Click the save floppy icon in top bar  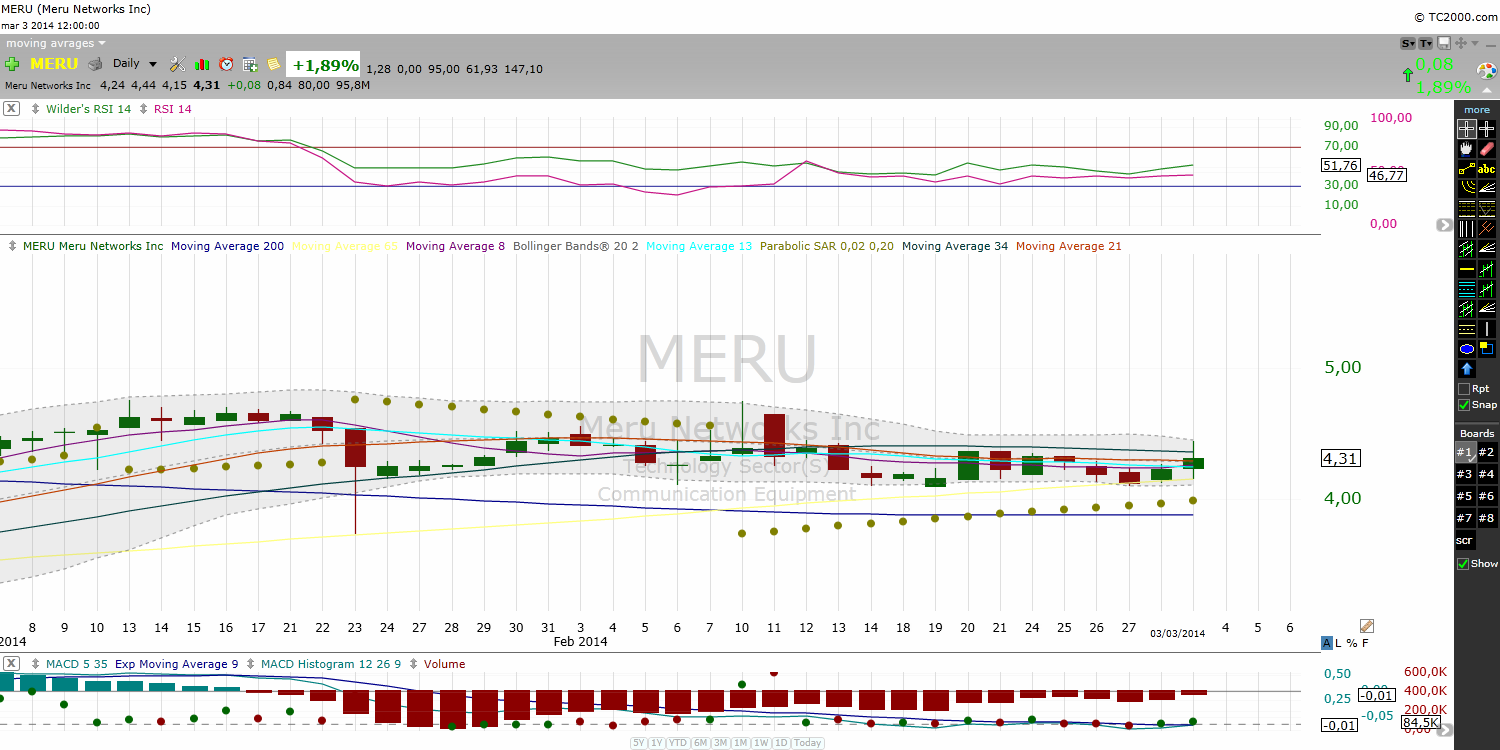point(1444,43)
